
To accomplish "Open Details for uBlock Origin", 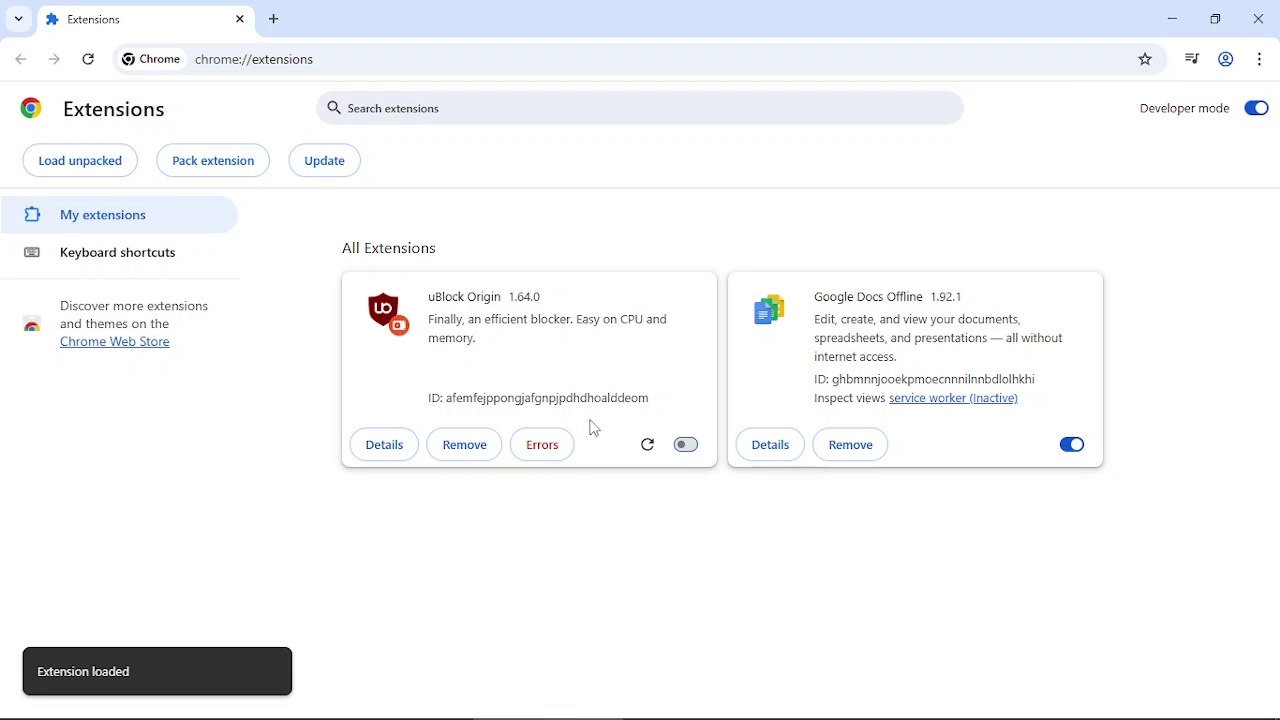I will pyautogui.click(x=384, y=445).
